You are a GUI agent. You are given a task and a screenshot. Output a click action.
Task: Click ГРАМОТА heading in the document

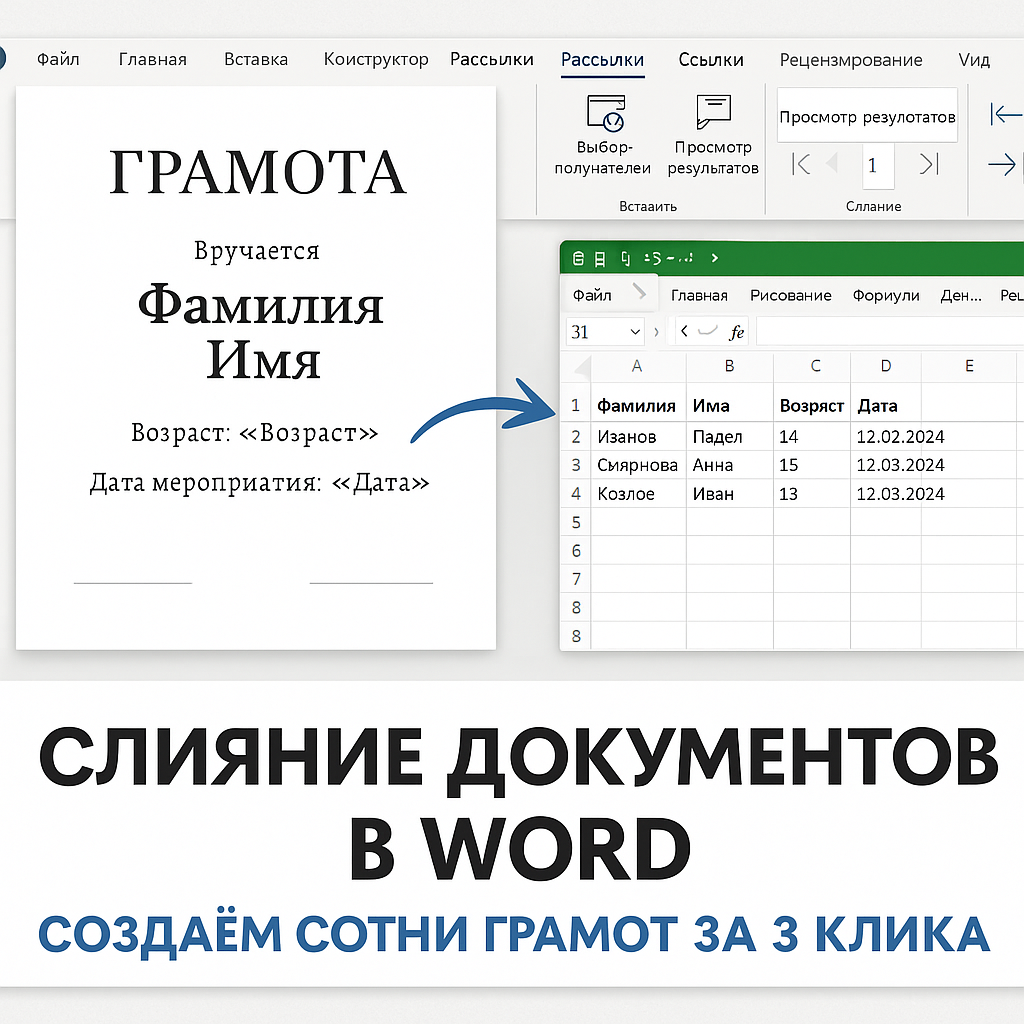(257, 172)
